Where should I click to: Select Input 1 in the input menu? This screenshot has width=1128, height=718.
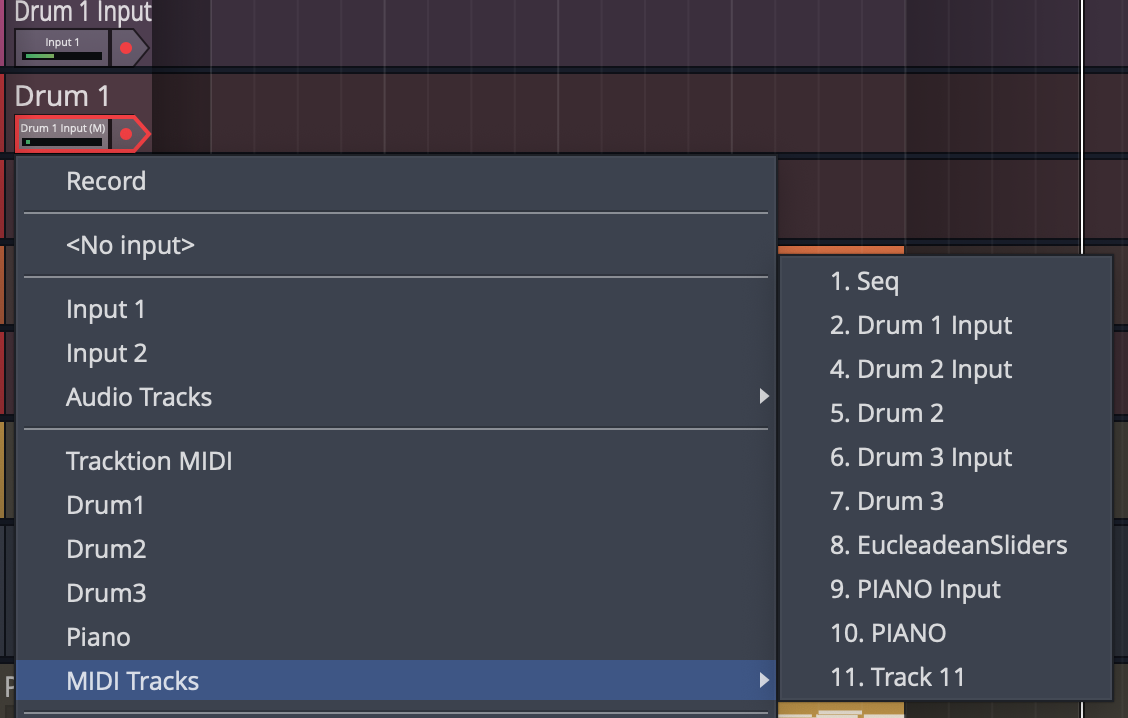(106, 309)
